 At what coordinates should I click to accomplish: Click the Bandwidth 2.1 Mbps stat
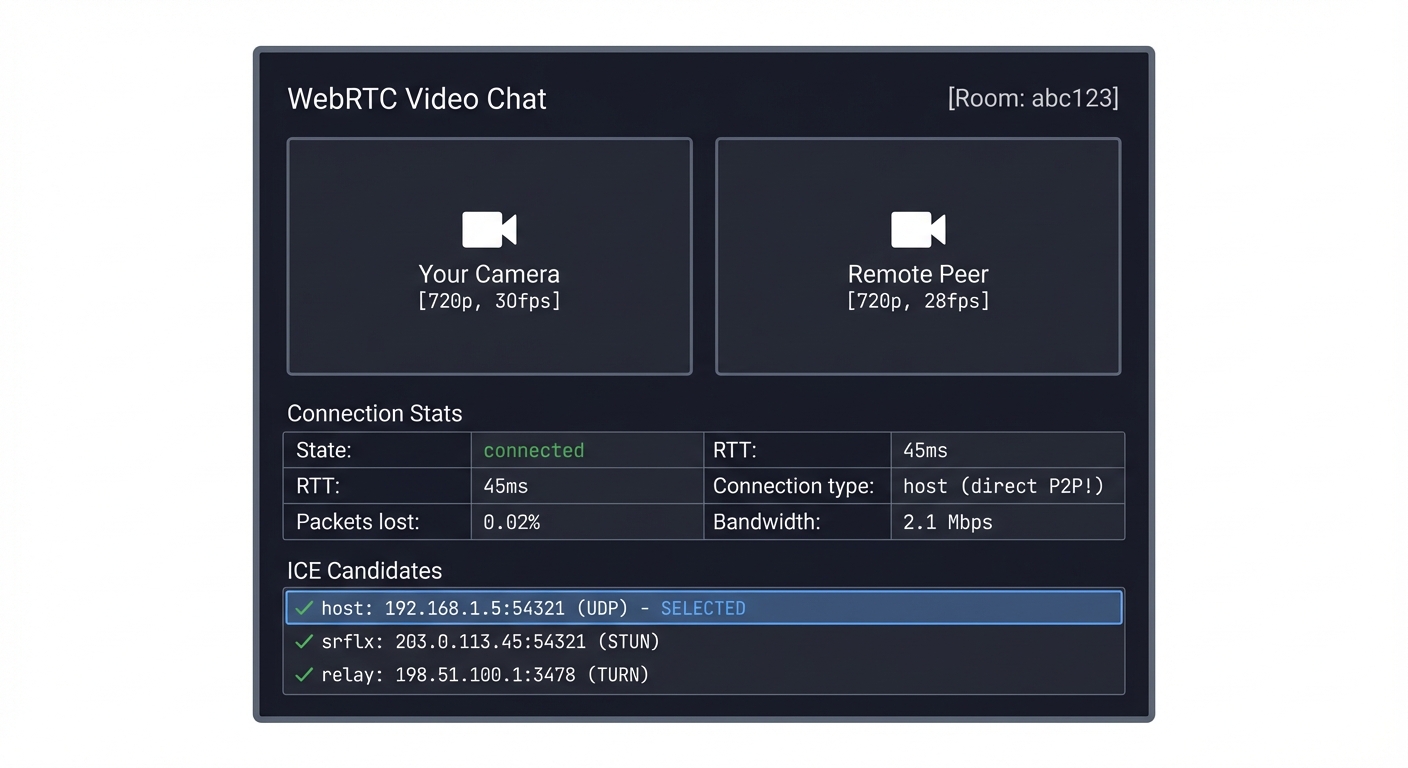[946, 521]
